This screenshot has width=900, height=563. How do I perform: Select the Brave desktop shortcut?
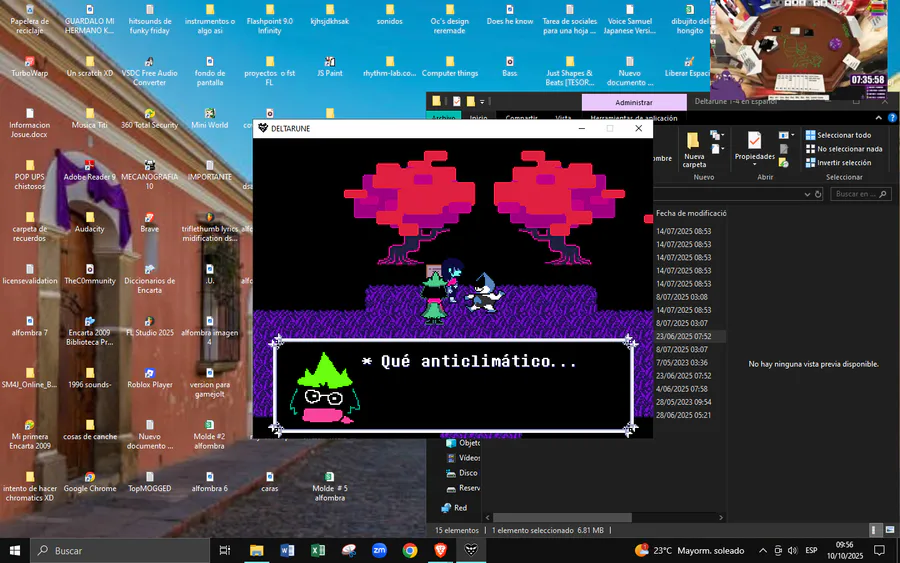coord(150,223)
